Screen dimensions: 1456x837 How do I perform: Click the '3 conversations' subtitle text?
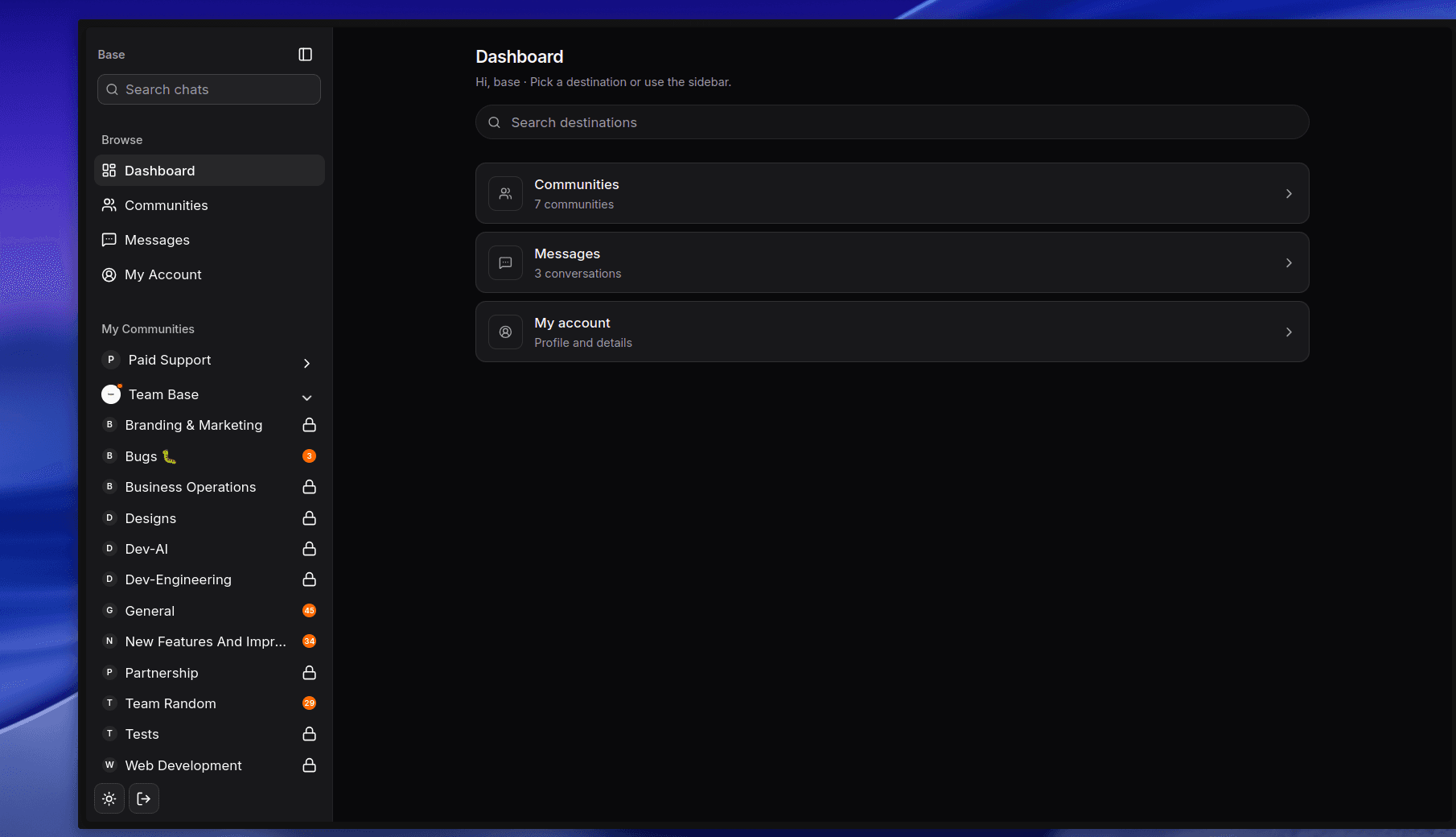578,274
